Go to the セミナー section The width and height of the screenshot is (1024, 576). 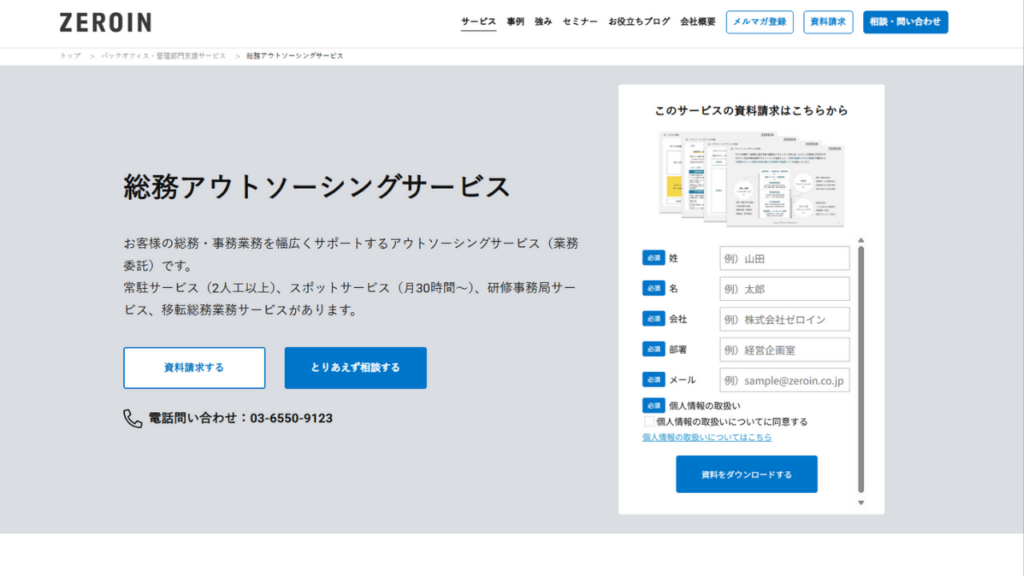coord(581,19)
